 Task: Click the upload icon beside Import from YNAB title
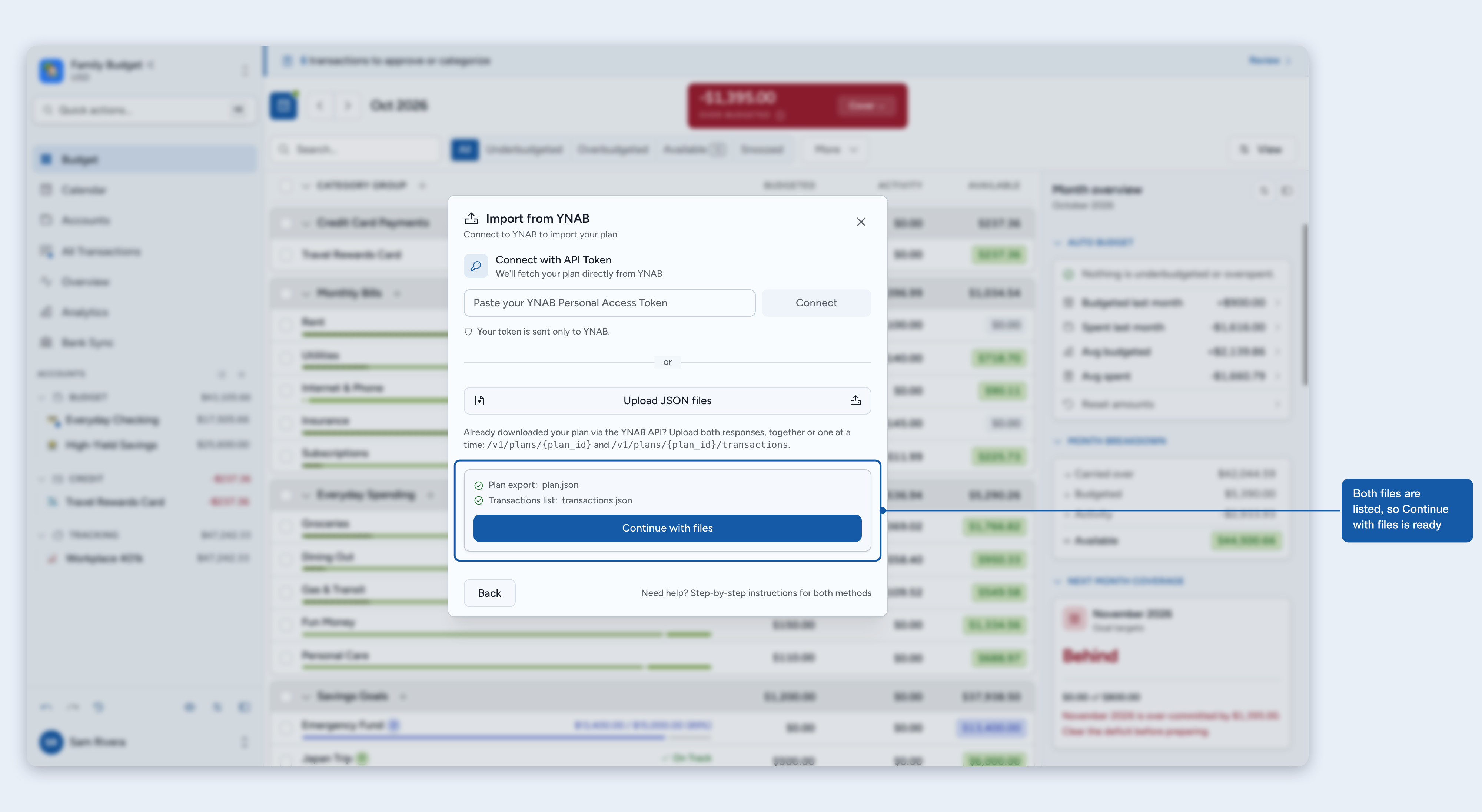471,219
